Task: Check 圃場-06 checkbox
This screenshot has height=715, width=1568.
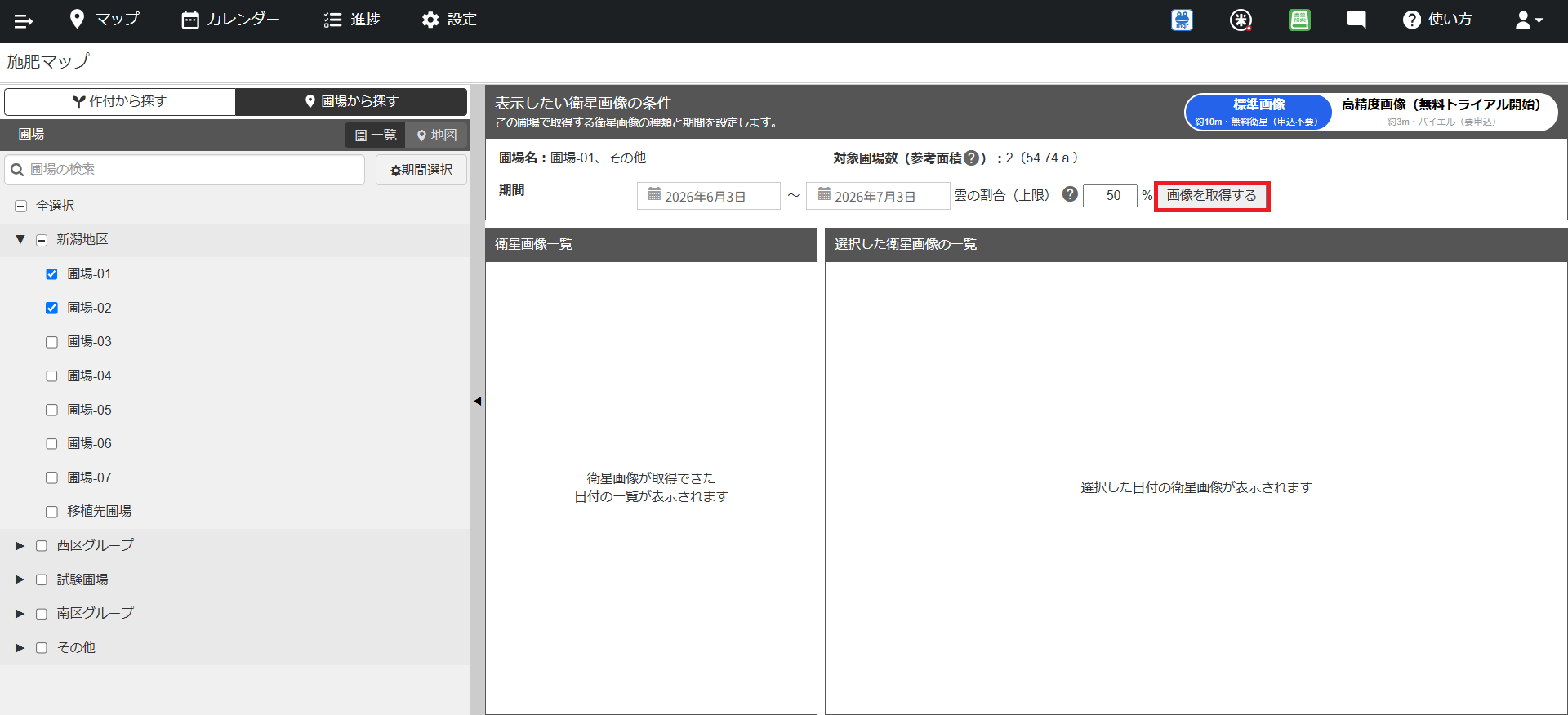Action: coord(51,444)
